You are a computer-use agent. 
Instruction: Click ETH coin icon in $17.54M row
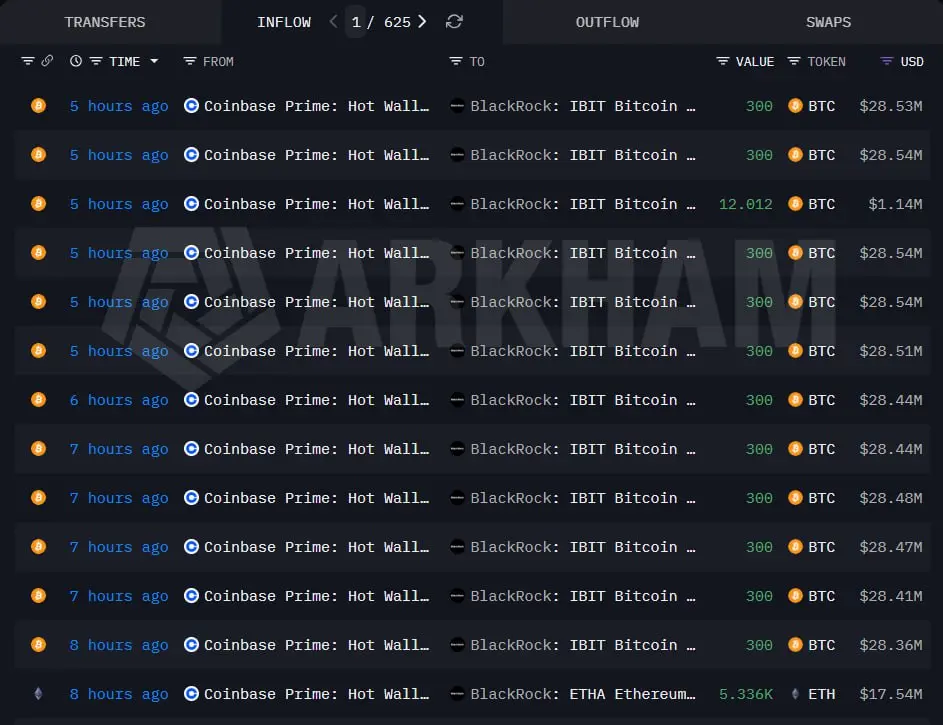coord(795,694)
